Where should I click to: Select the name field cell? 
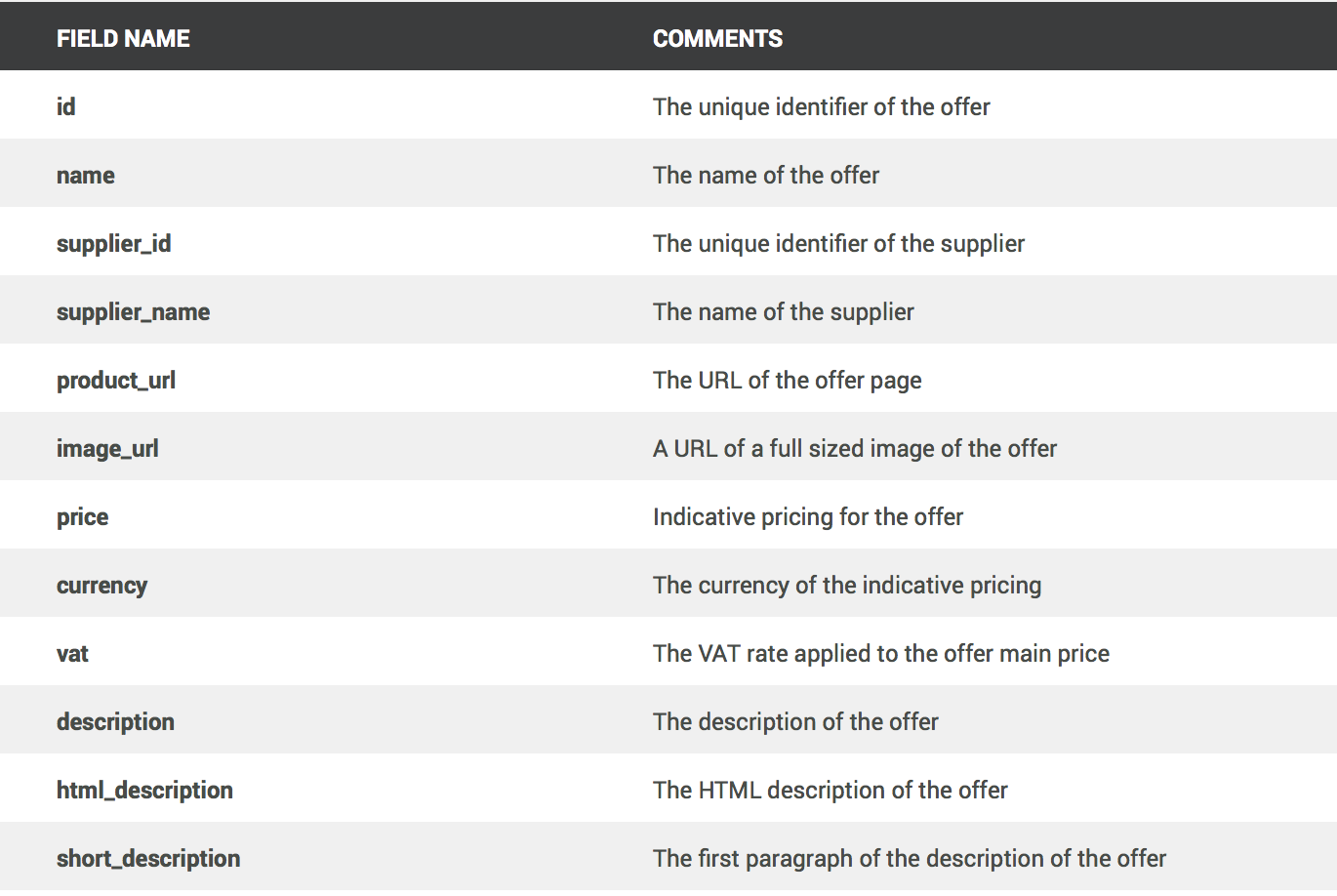[86, 176]
